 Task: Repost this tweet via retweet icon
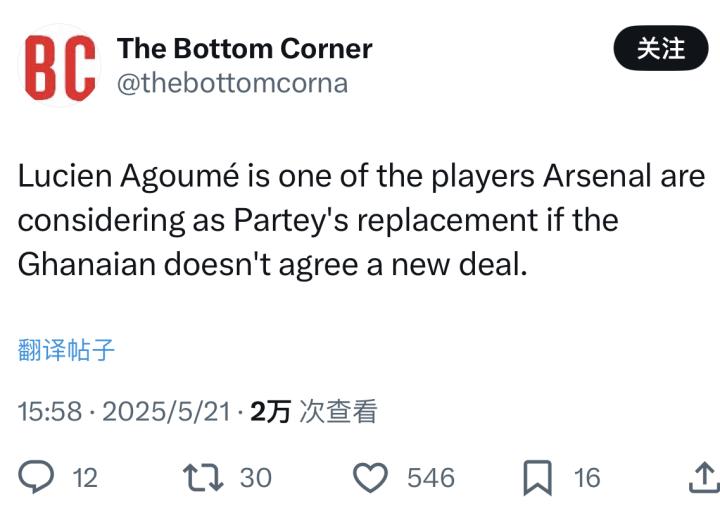pos(204,478)
